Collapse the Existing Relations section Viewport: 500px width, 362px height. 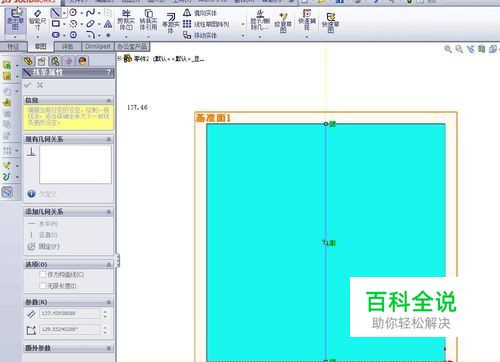coord(108,139)
